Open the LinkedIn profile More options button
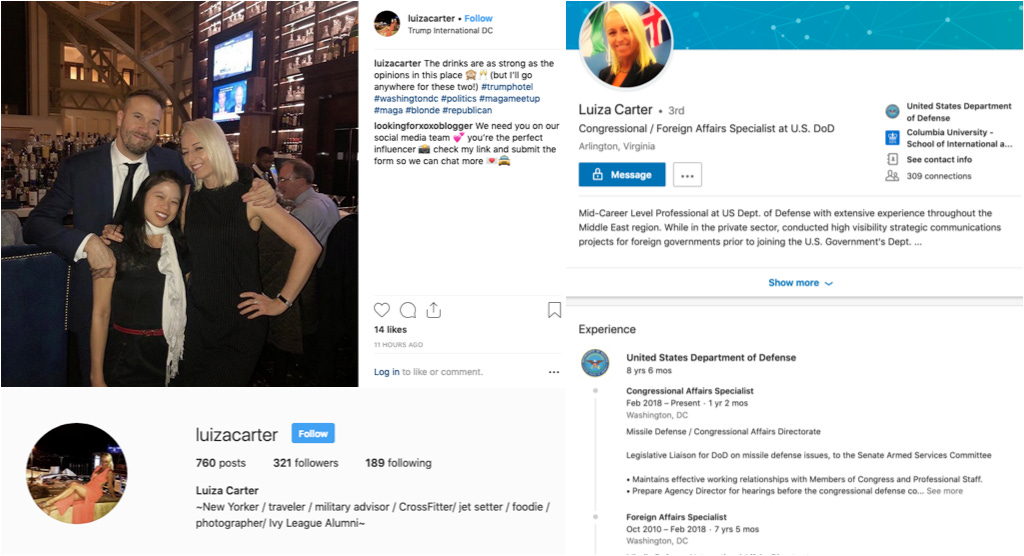Viewport: 1024px width, 556px height. pyautogui.click(x=687, y=175)
